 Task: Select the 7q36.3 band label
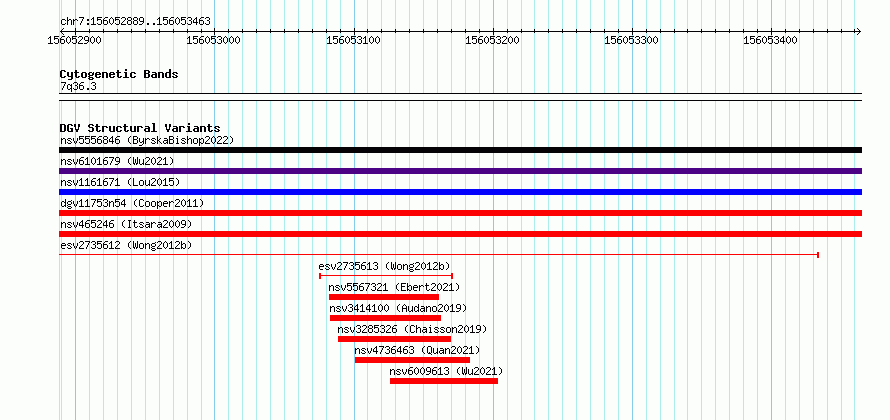(78, 87)
